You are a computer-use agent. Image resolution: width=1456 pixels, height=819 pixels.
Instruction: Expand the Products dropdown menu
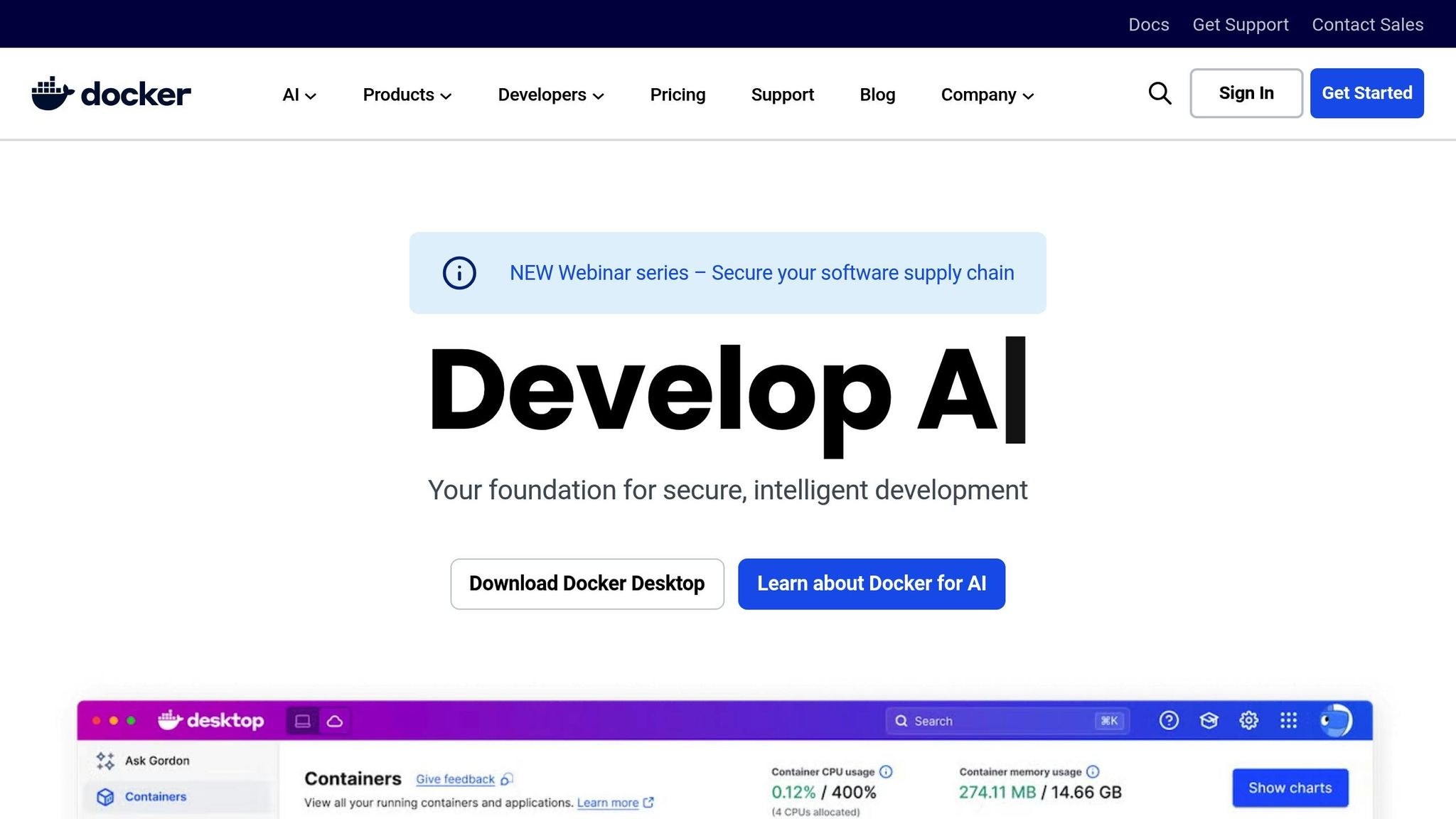point(407,95)
